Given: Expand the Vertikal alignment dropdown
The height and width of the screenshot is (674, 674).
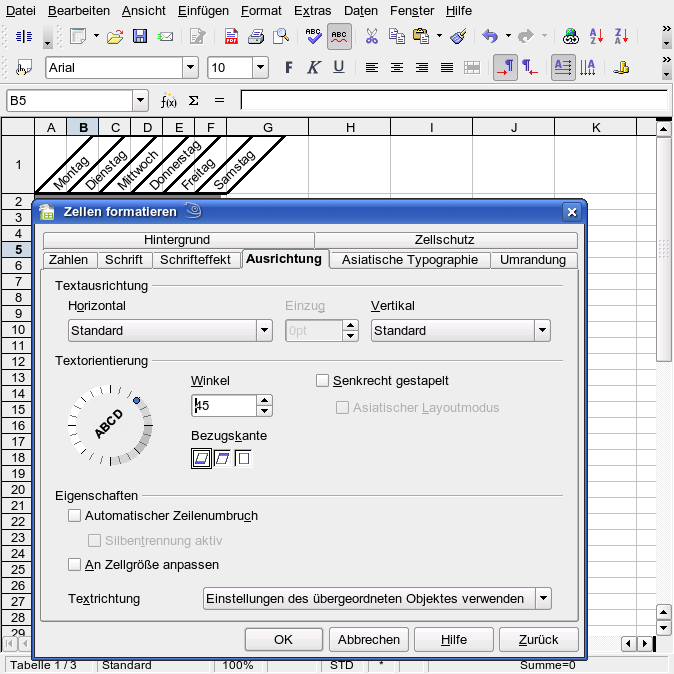Looking at the screenshot, I should click(461, 330).
